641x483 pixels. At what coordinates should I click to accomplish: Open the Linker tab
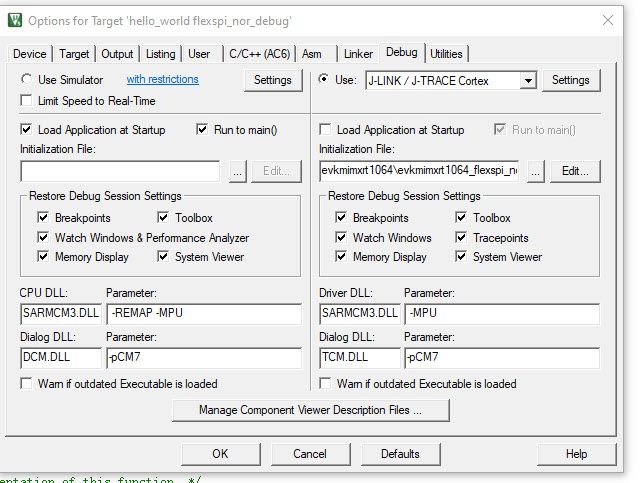click(358, 54)
